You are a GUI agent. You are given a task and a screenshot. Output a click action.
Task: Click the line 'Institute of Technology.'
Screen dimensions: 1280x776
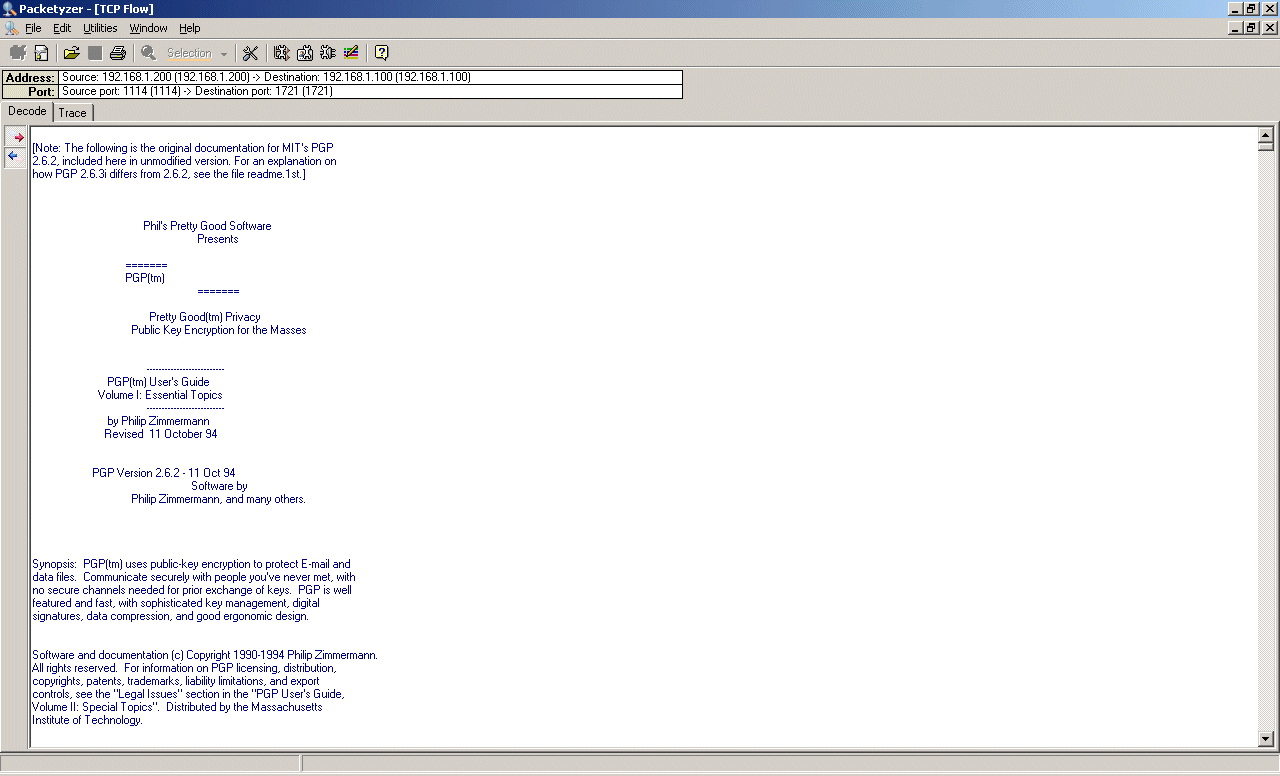tap(87, 720)
